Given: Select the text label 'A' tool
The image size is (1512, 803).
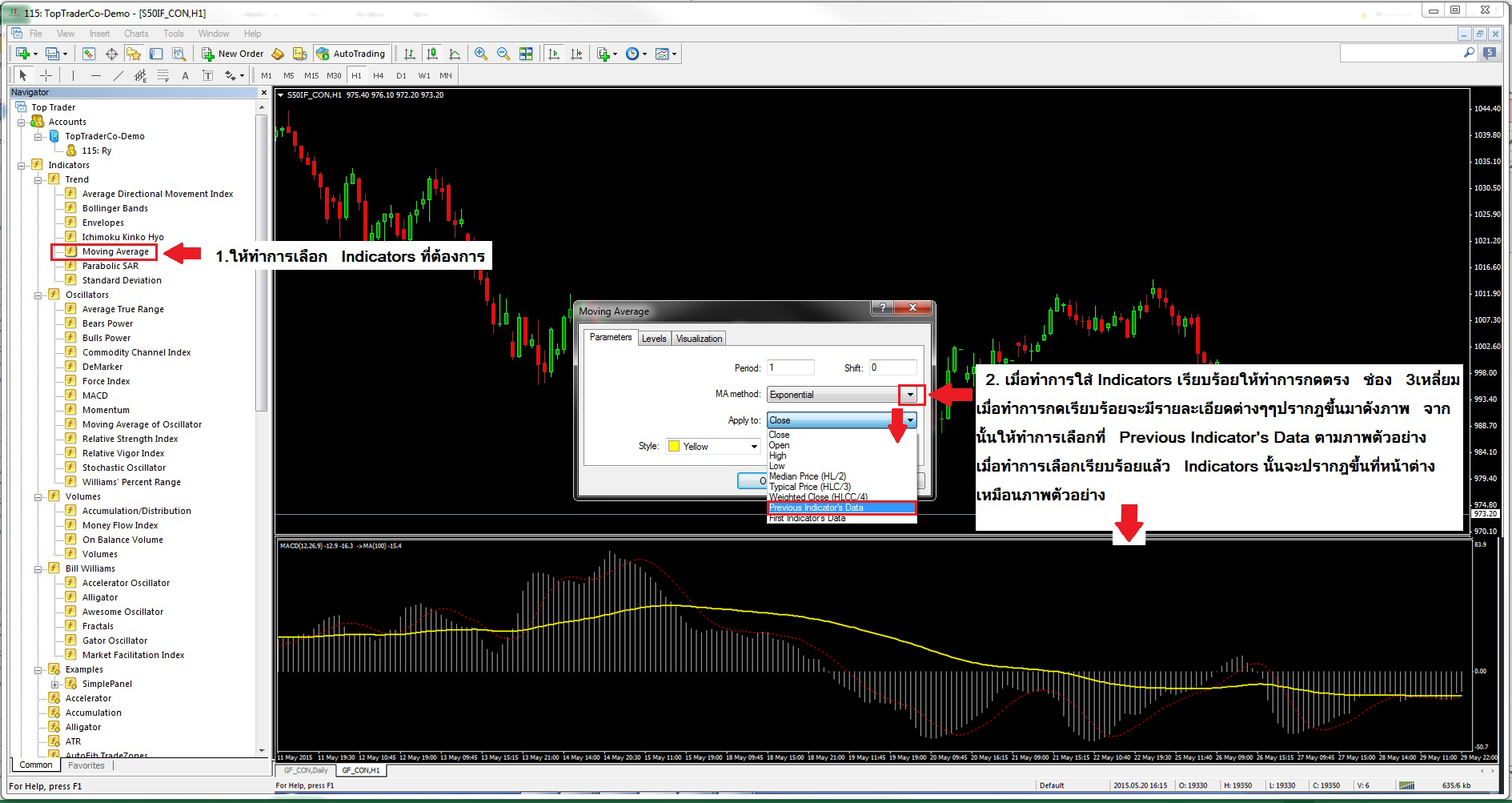Looking at the screenshot, I should [185, 76].
